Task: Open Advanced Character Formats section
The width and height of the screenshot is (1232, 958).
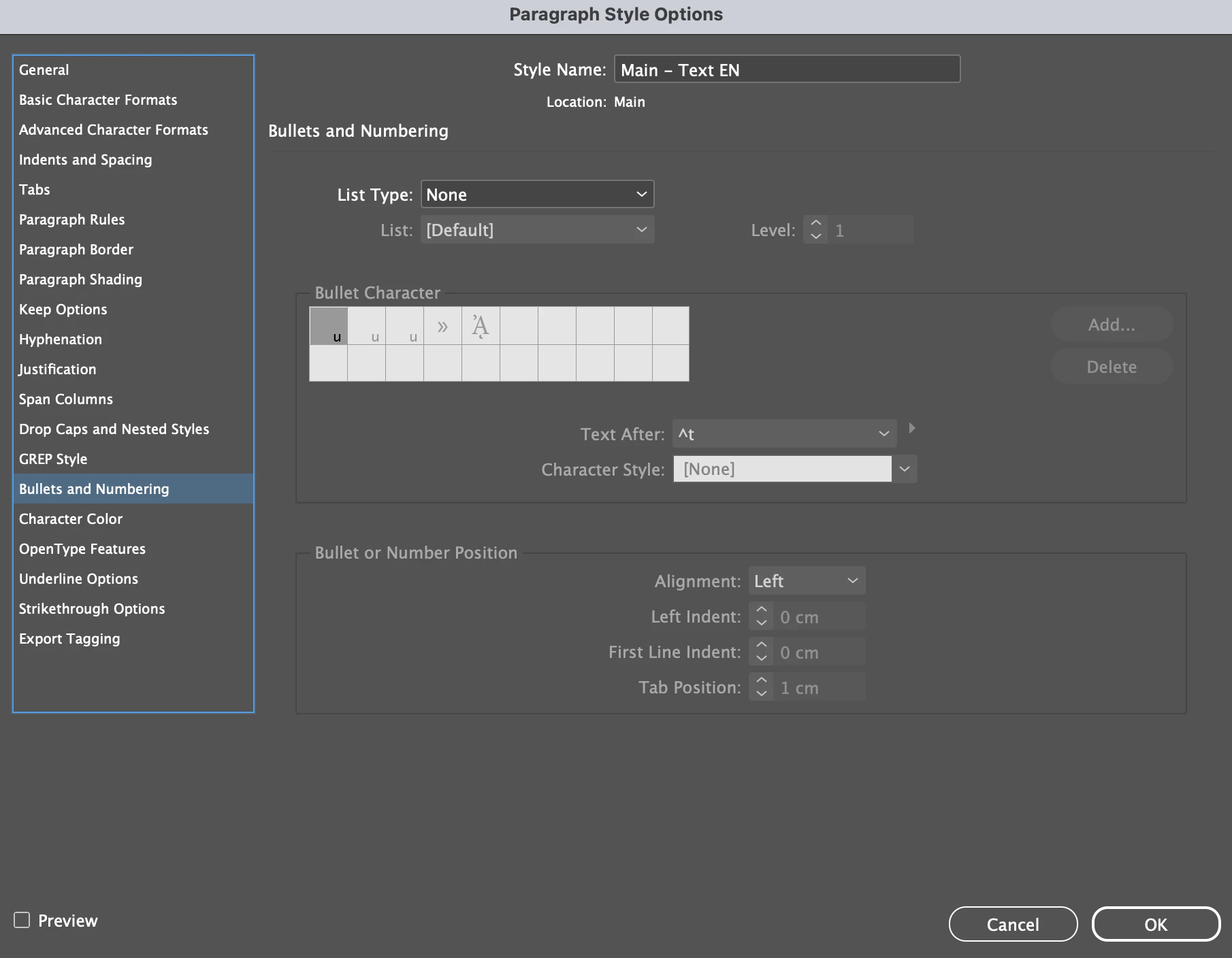Action: click(133, 129)
